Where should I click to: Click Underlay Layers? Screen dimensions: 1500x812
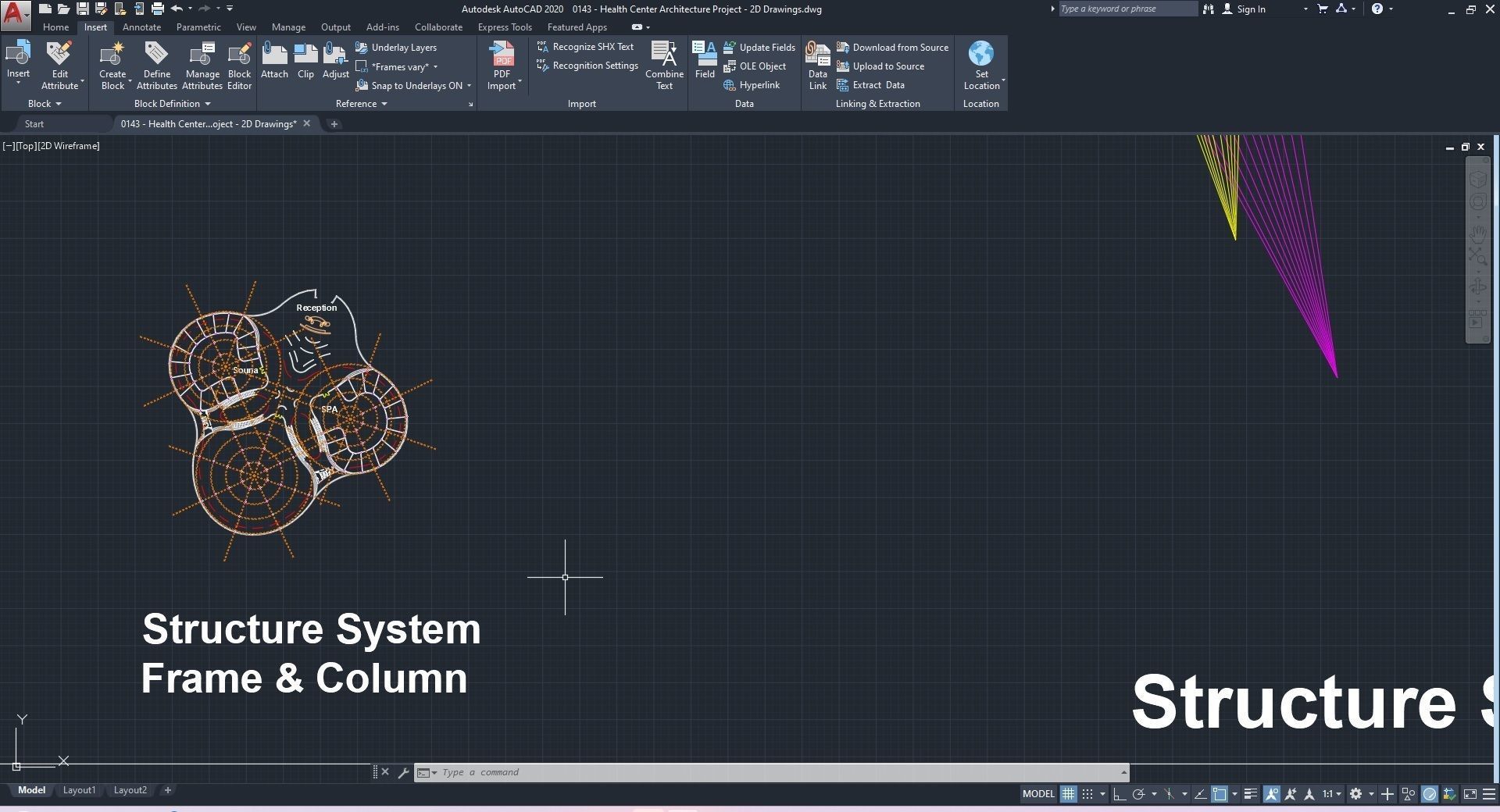click(396, 48)
